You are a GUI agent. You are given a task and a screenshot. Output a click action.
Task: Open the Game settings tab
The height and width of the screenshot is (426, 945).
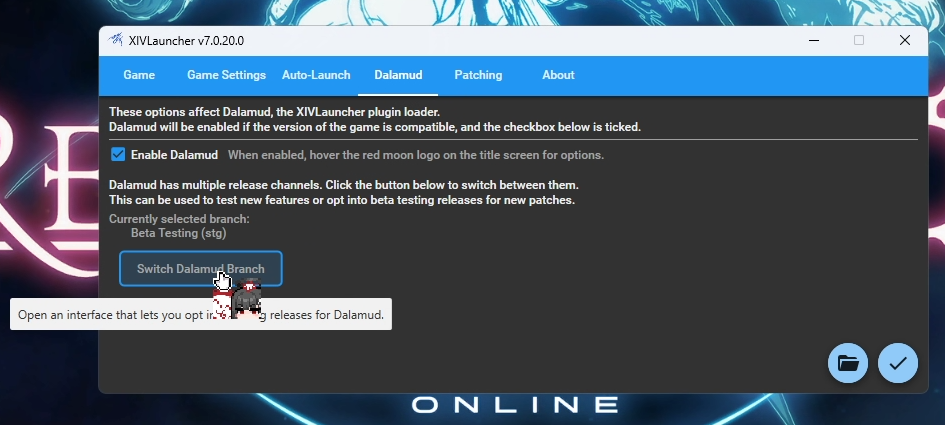tap(139, 75)
